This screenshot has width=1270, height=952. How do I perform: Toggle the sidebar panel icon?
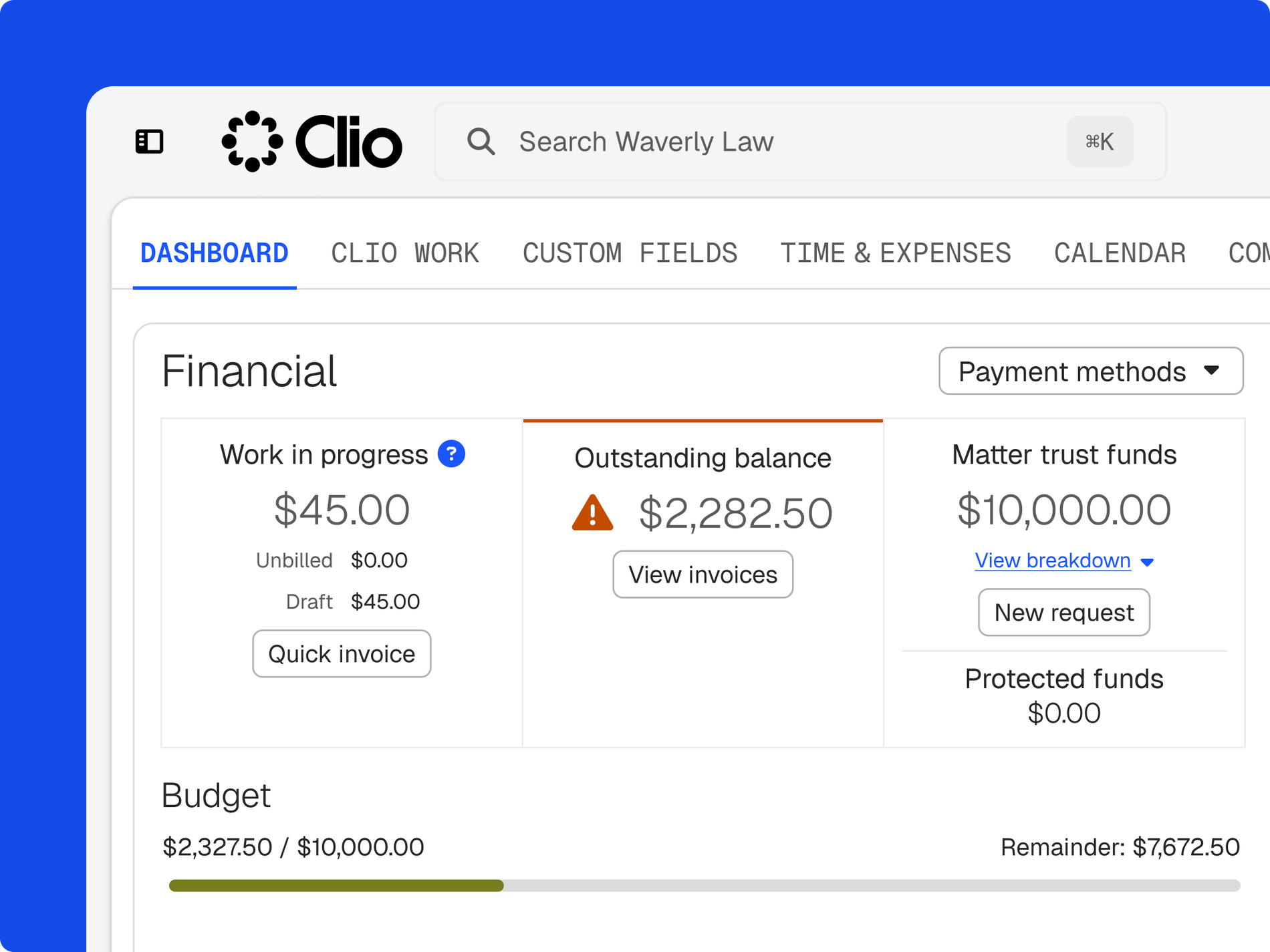(x=149, y=142)
